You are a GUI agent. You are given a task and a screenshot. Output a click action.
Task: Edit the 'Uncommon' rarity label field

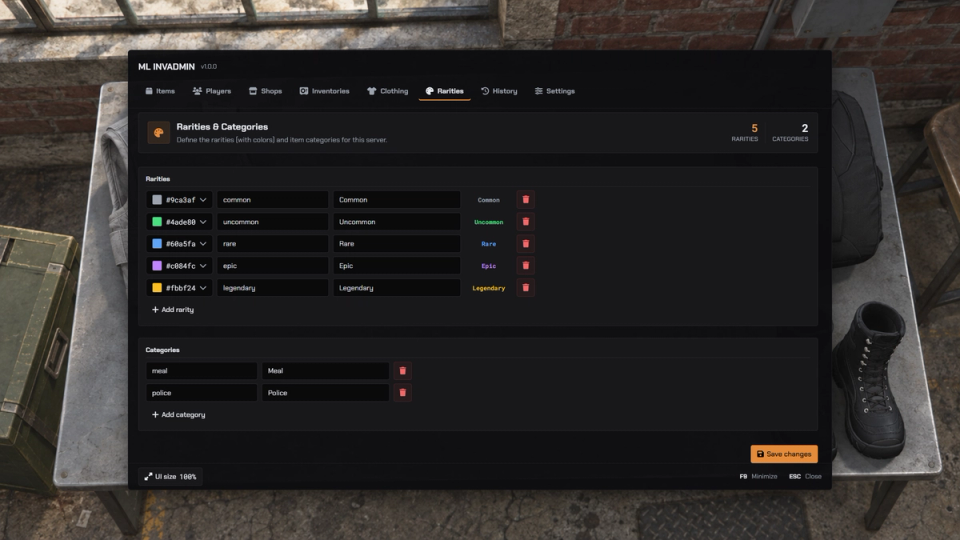[397, 222]
